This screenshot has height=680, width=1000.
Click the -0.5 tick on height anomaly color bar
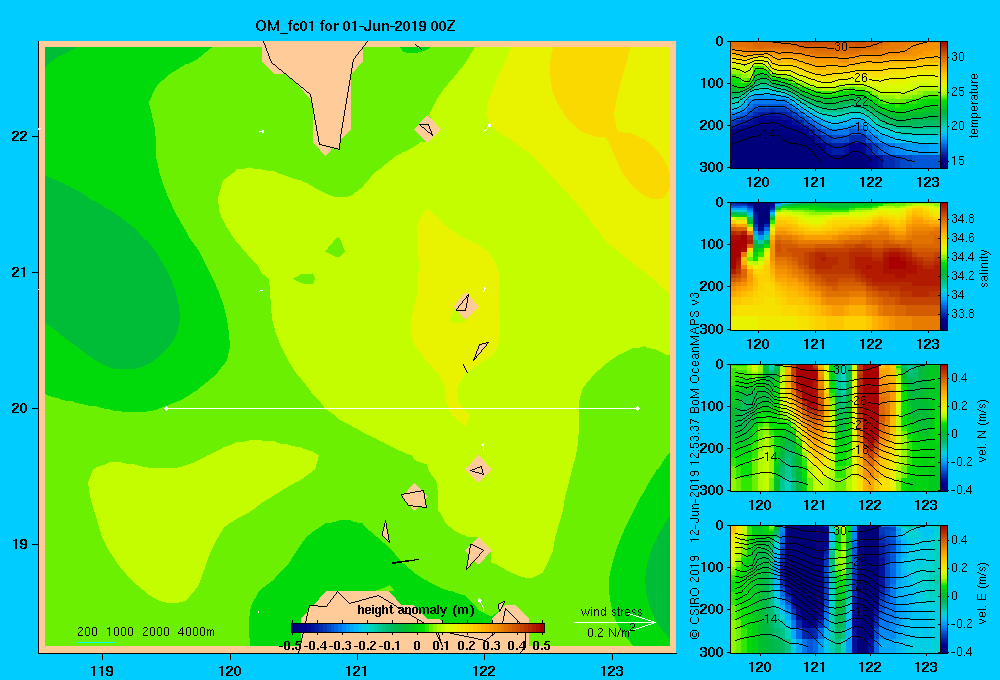290,646
